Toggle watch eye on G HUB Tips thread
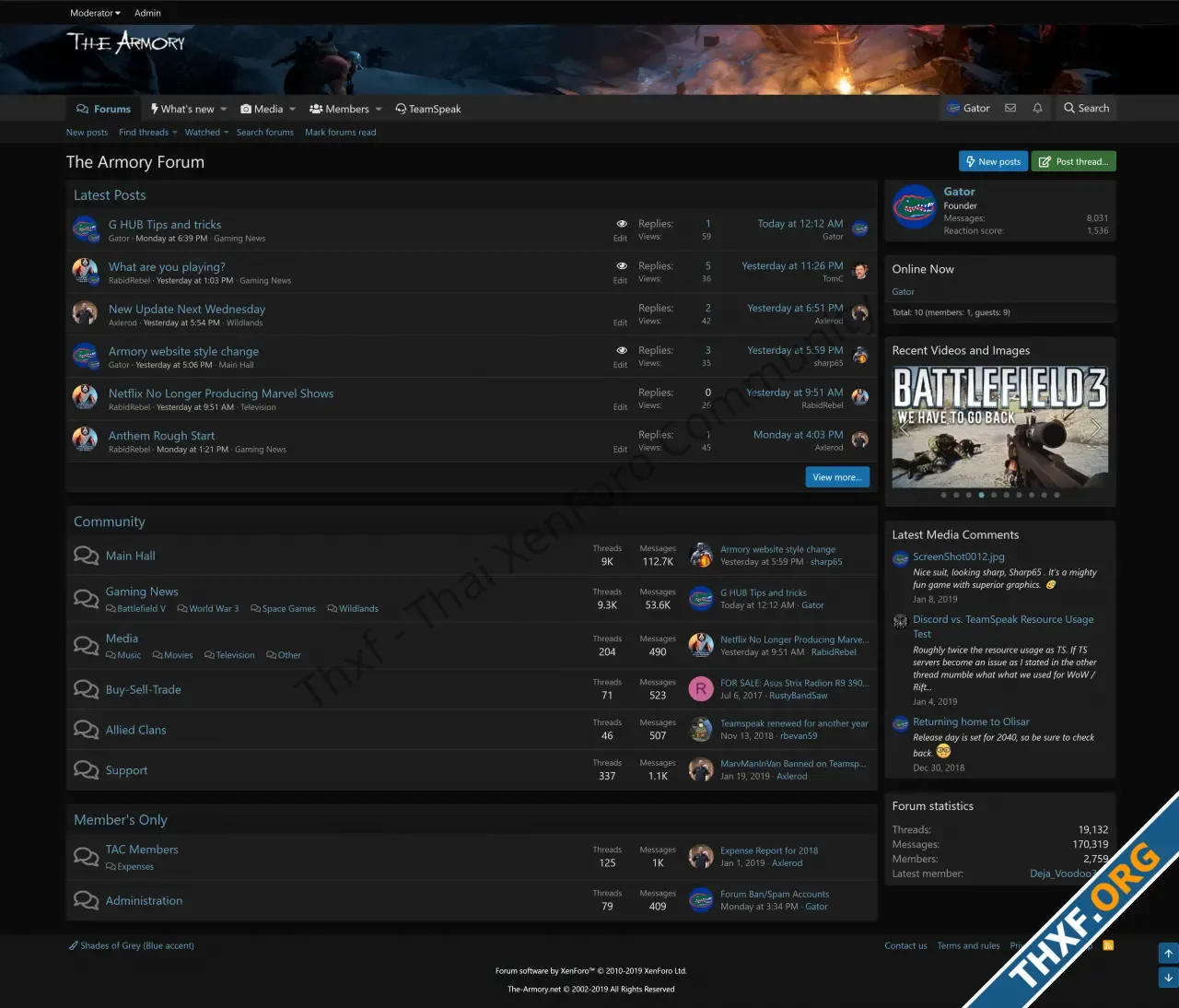The width and height of the screenshot is (1179, 1008). 622,224
